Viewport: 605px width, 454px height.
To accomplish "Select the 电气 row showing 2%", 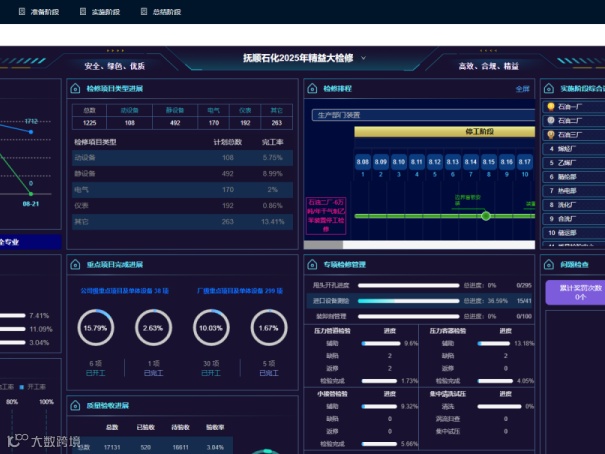I will tap(182, 190).
